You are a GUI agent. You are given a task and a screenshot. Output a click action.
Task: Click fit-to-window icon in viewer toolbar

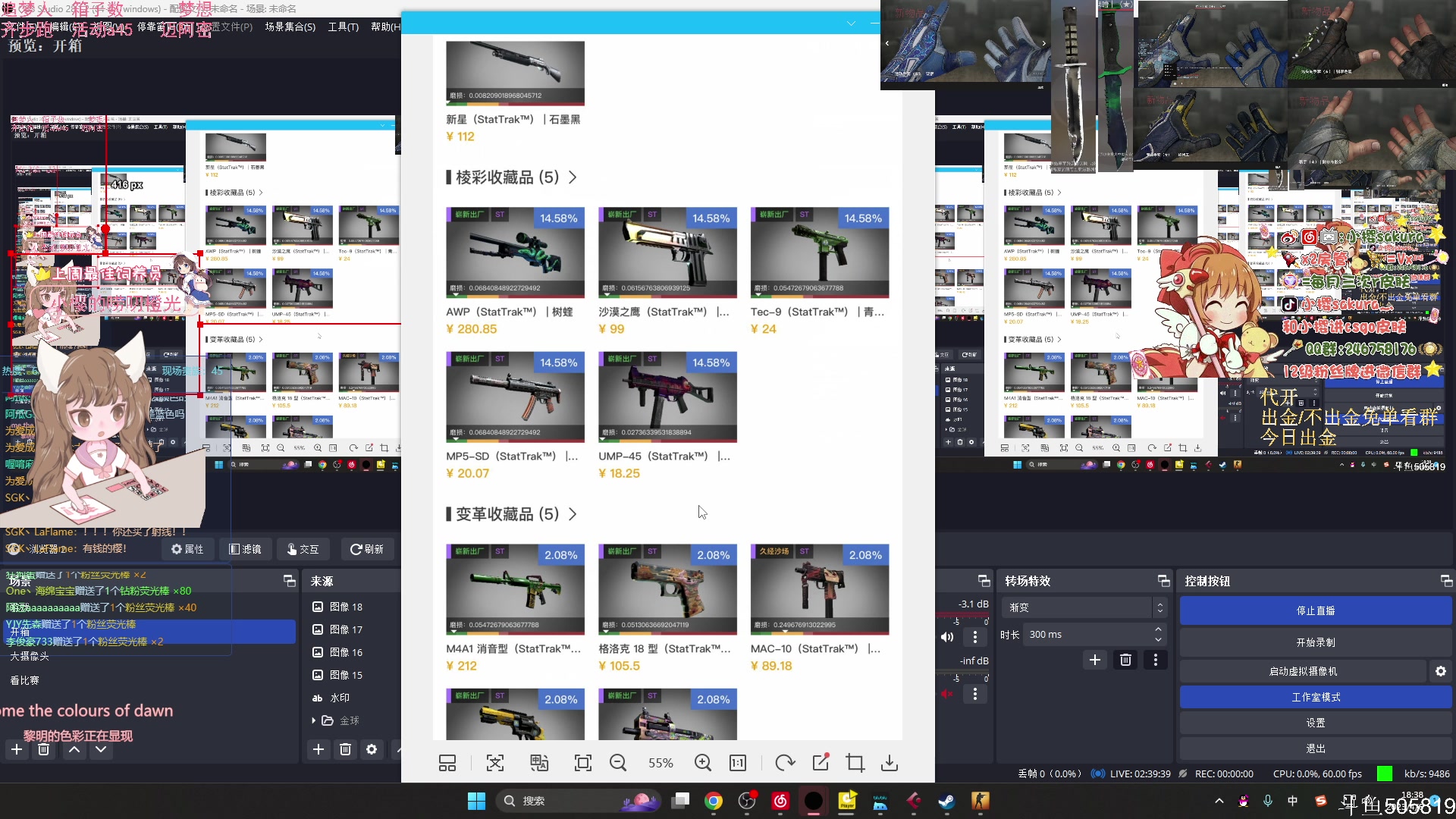tap(583, 763)
